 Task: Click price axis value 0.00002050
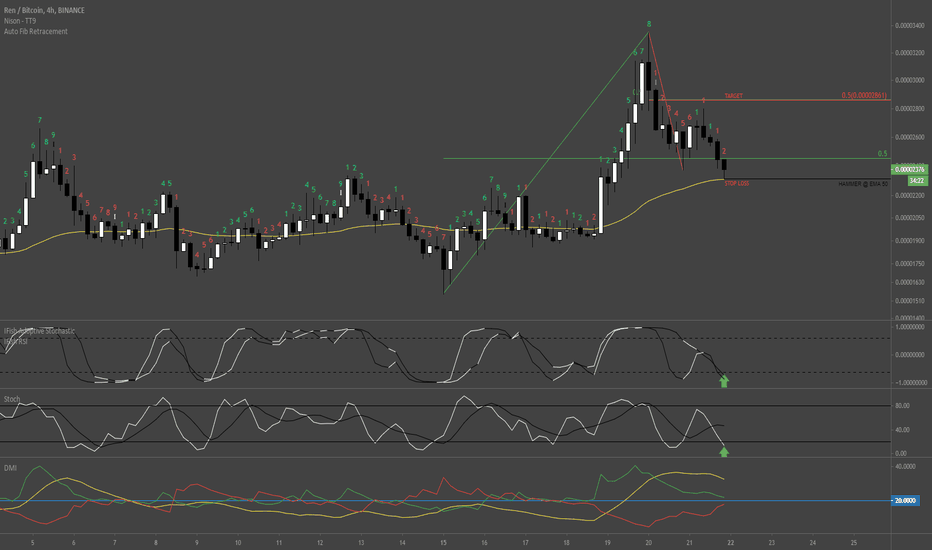point(910,218)
